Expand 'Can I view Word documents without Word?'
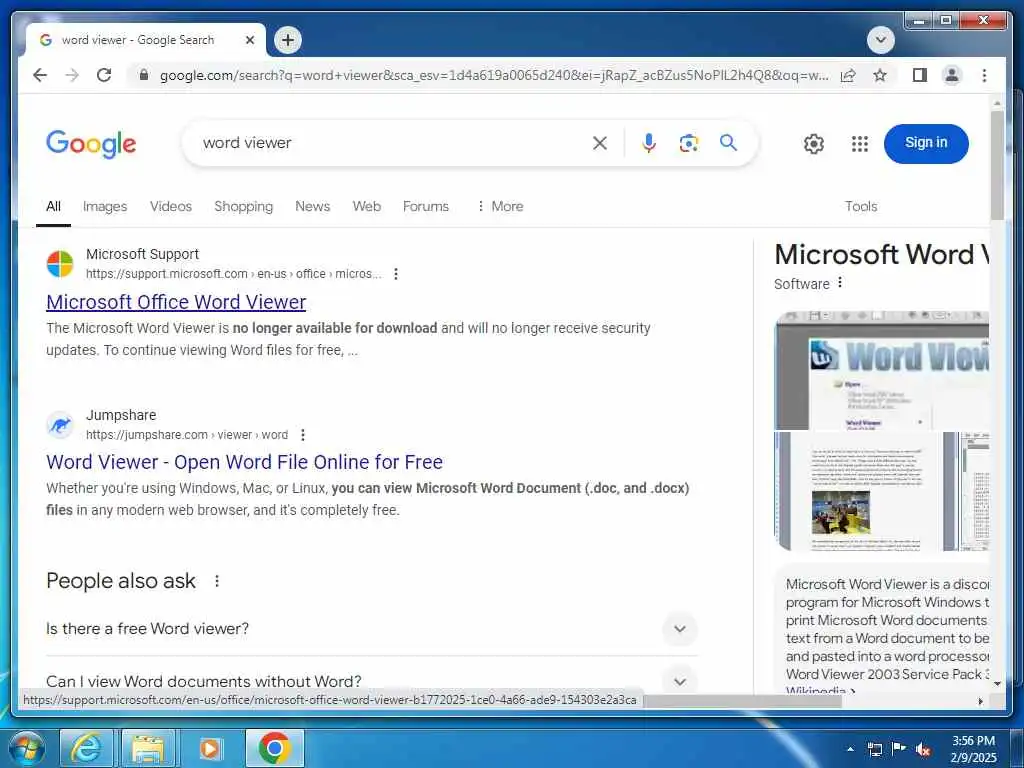The image size is (1024, 768). [372, 681]
